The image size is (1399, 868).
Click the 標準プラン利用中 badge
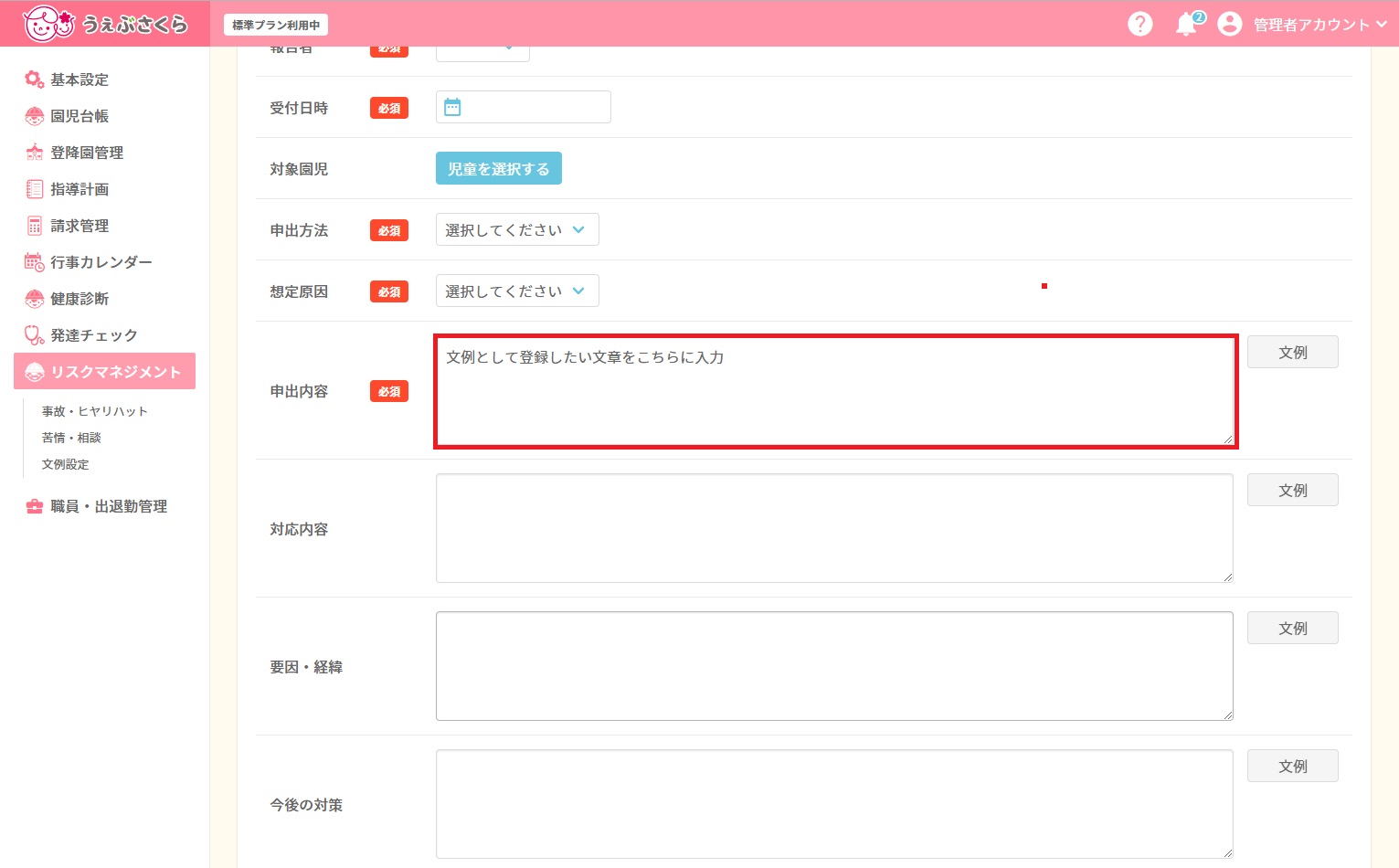coord(276,25)
